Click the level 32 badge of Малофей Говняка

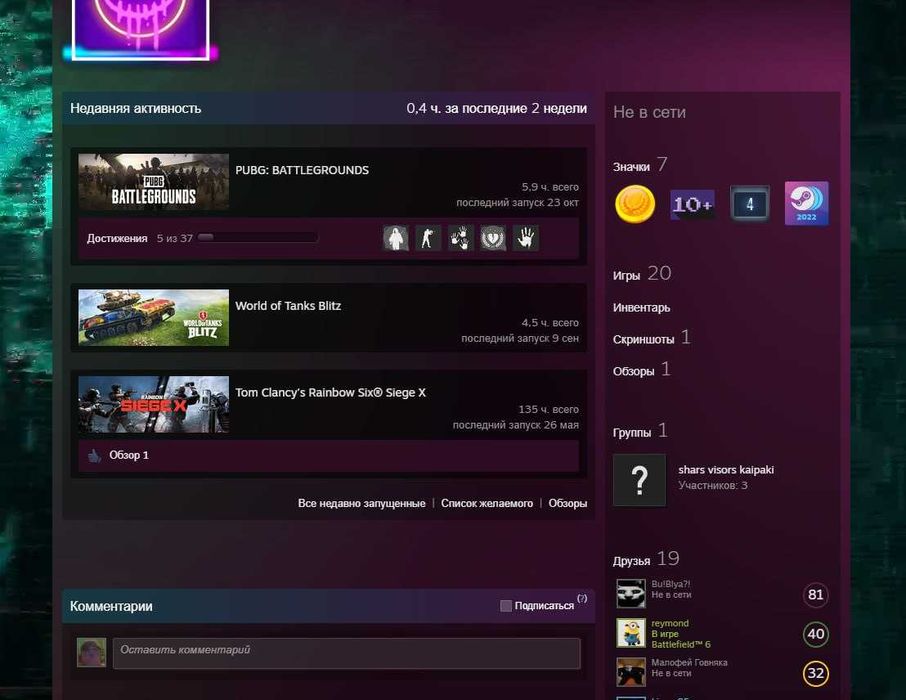coord(816,673)
